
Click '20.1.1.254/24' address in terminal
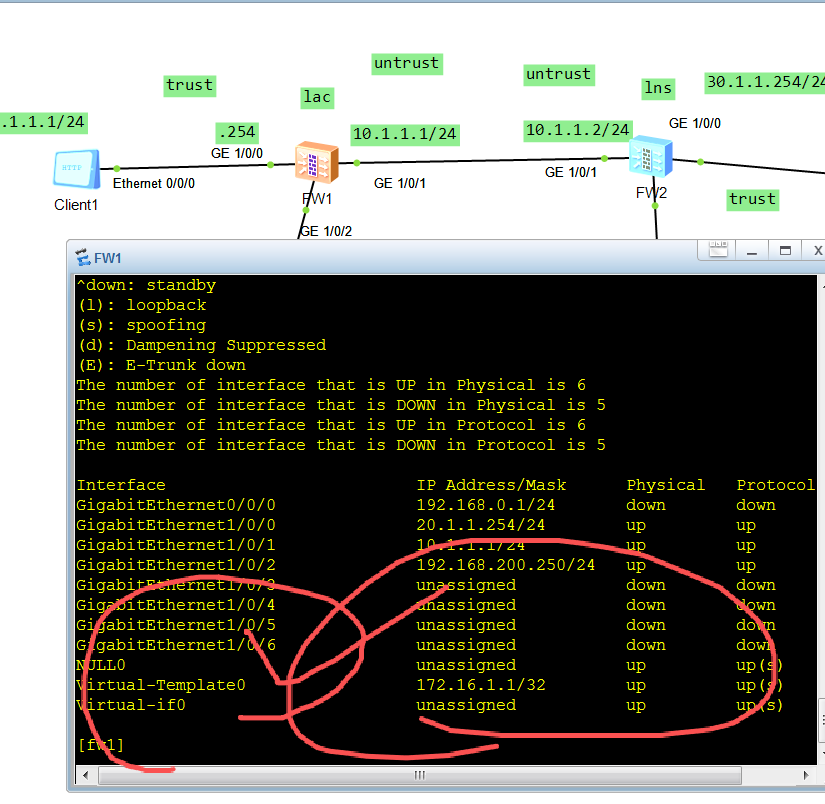tap(480, 525)
